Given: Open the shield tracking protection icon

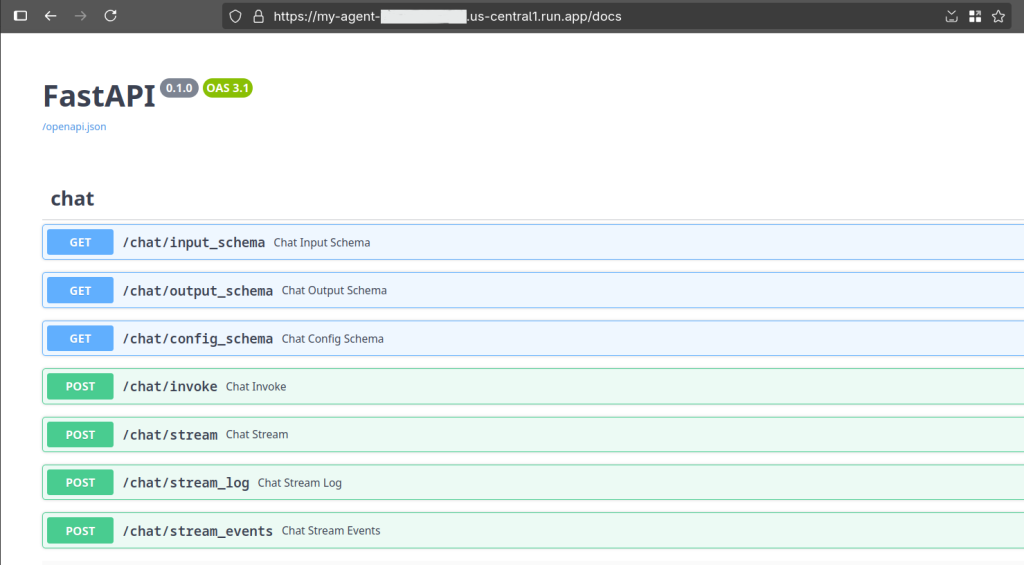Looking at the screenshot, I should tap(236, 16).
